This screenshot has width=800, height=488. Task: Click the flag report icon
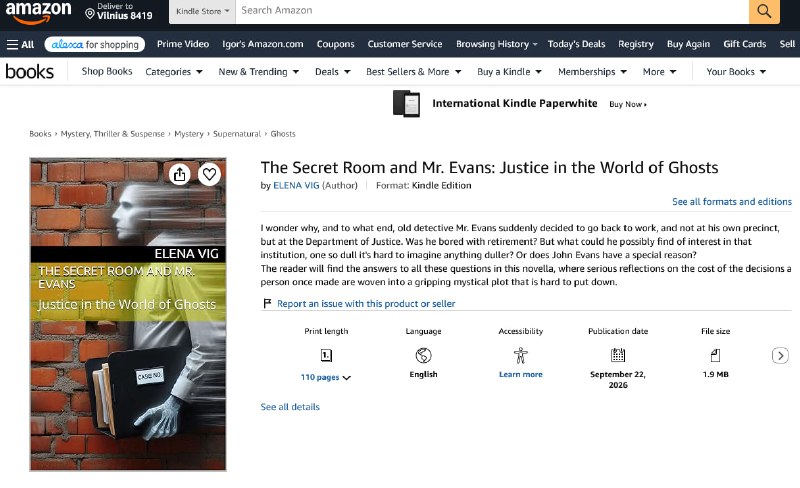[x=267, y=303]
